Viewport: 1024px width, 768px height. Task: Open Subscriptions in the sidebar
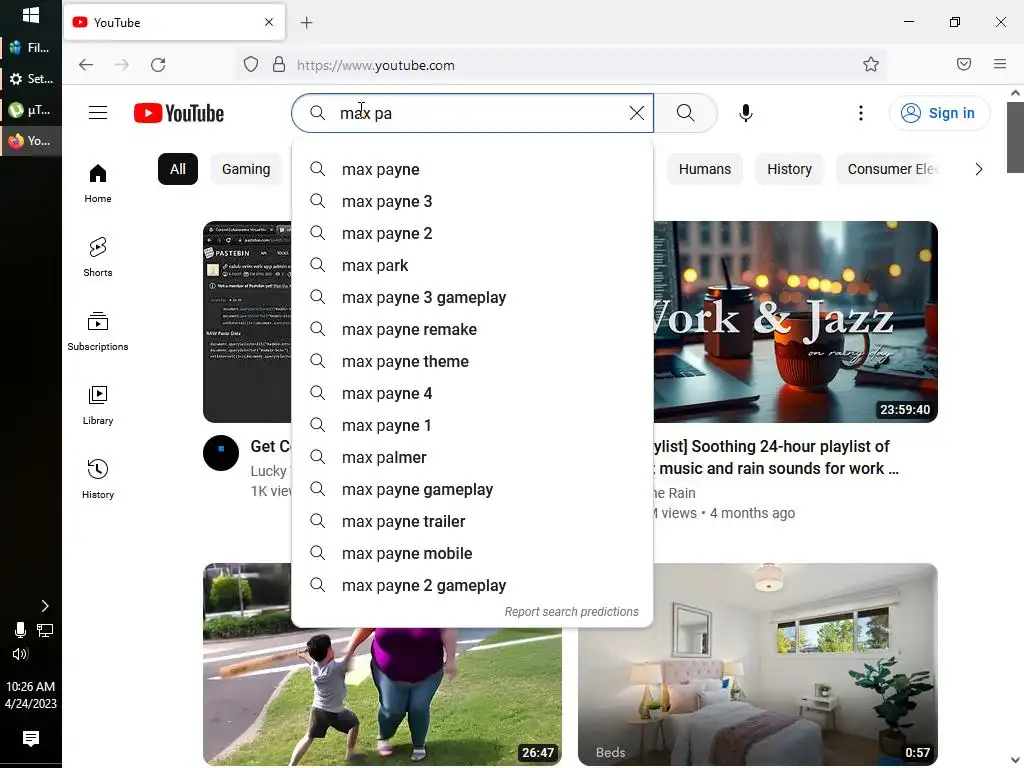(x=98, y=332)
